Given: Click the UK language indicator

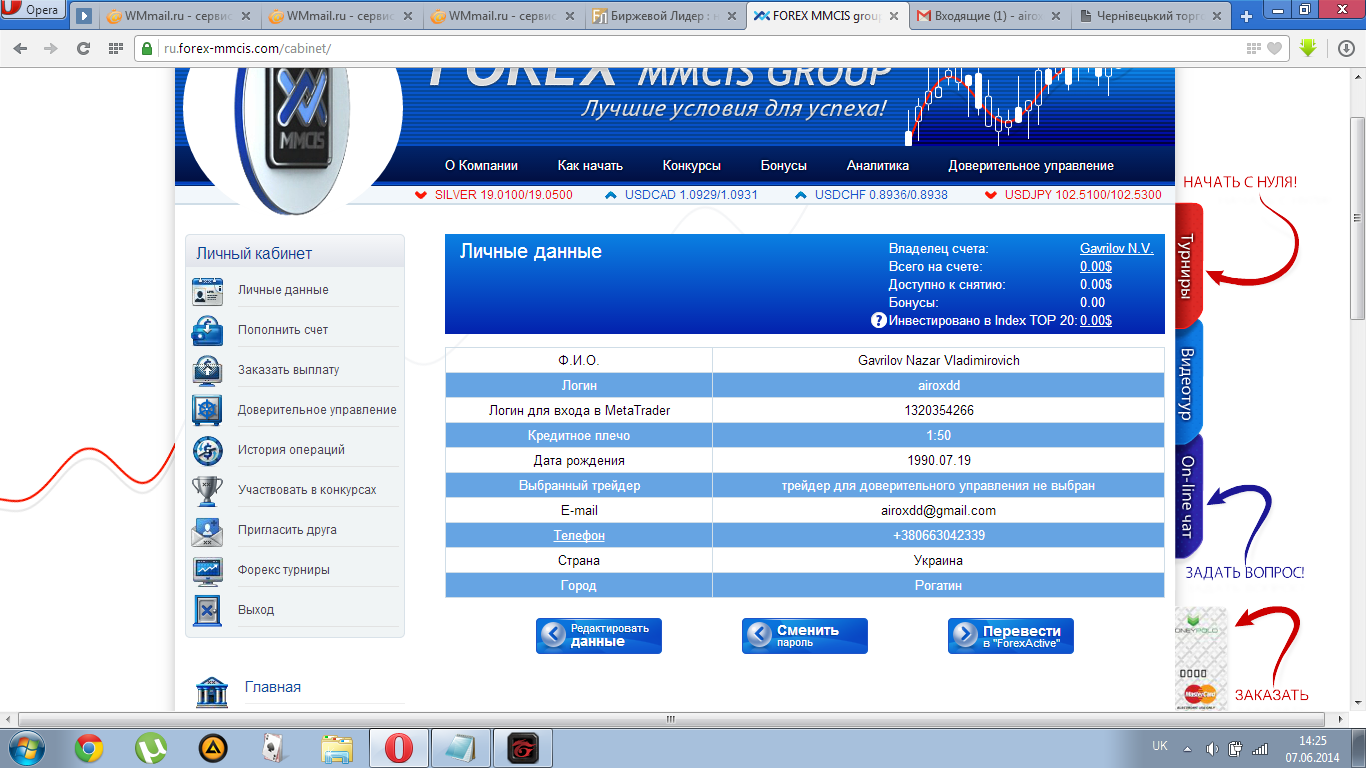Looking at the screenshot, I should 1160,746.
